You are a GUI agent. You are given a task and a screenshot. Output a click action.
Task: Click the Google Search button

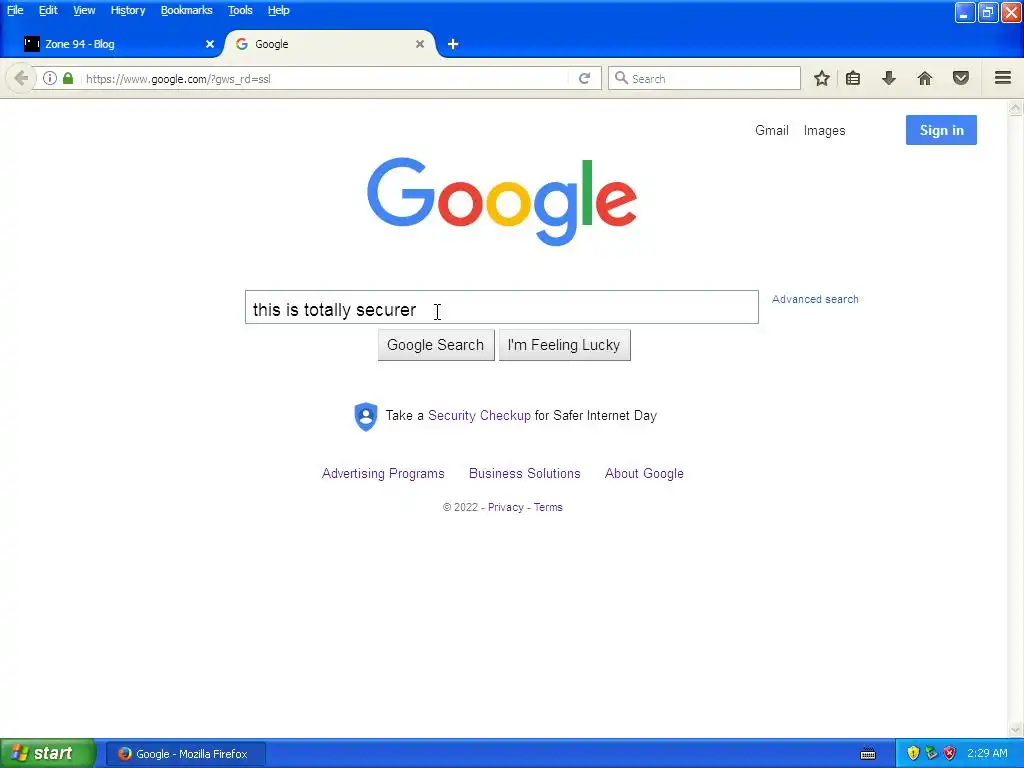[436, 345]
